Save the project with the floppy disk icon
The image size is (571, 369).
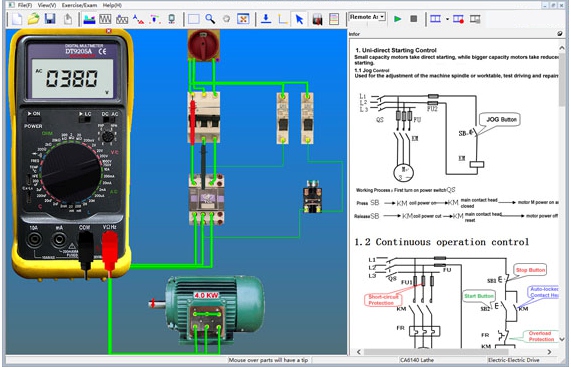50,19
